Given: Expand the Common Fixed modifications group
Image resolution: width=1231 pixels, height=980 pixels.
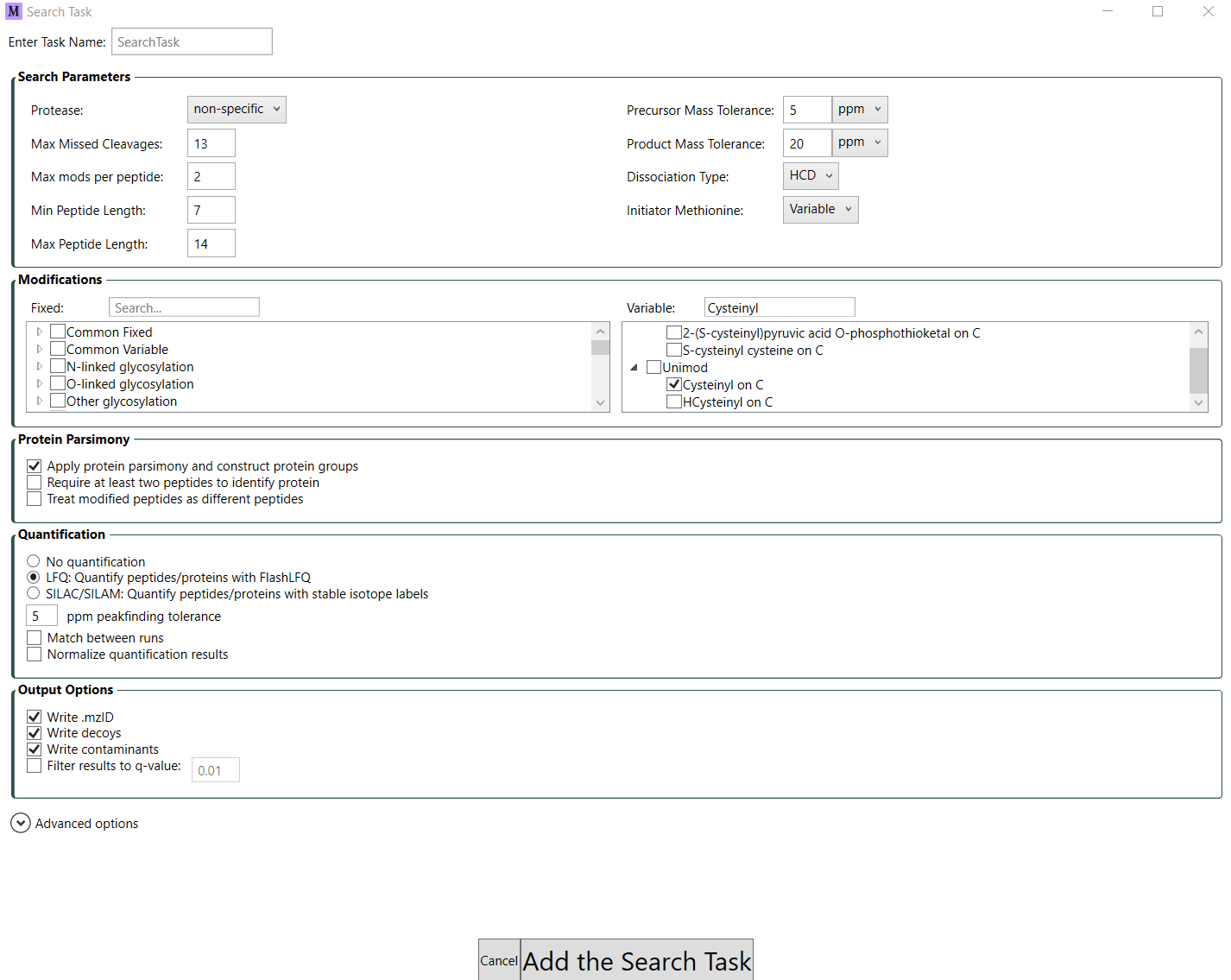Looking at the screenshot, I should click(x=39, y=332).
